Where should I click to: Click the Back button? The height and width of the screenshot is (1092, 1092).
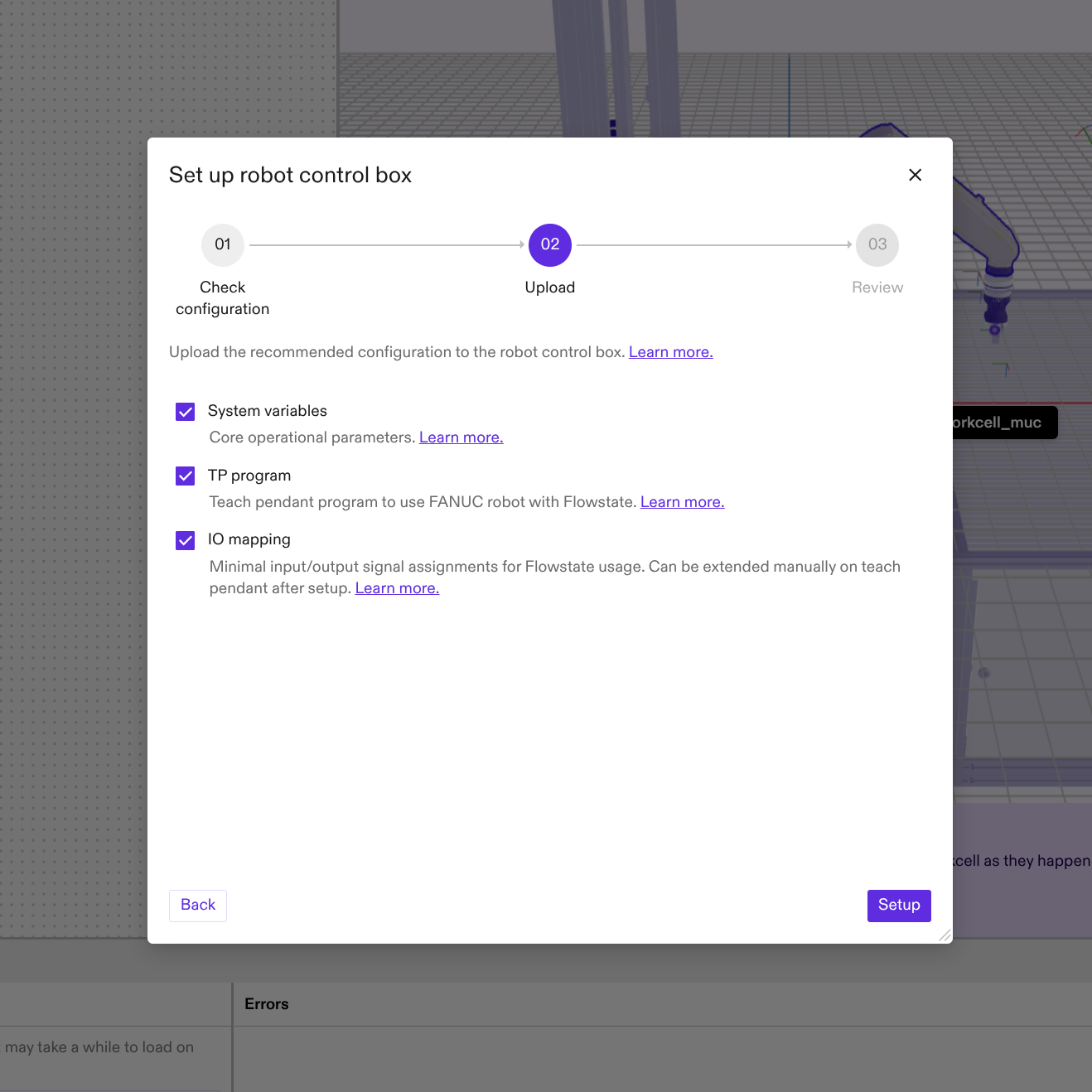(x=197, y=906)
